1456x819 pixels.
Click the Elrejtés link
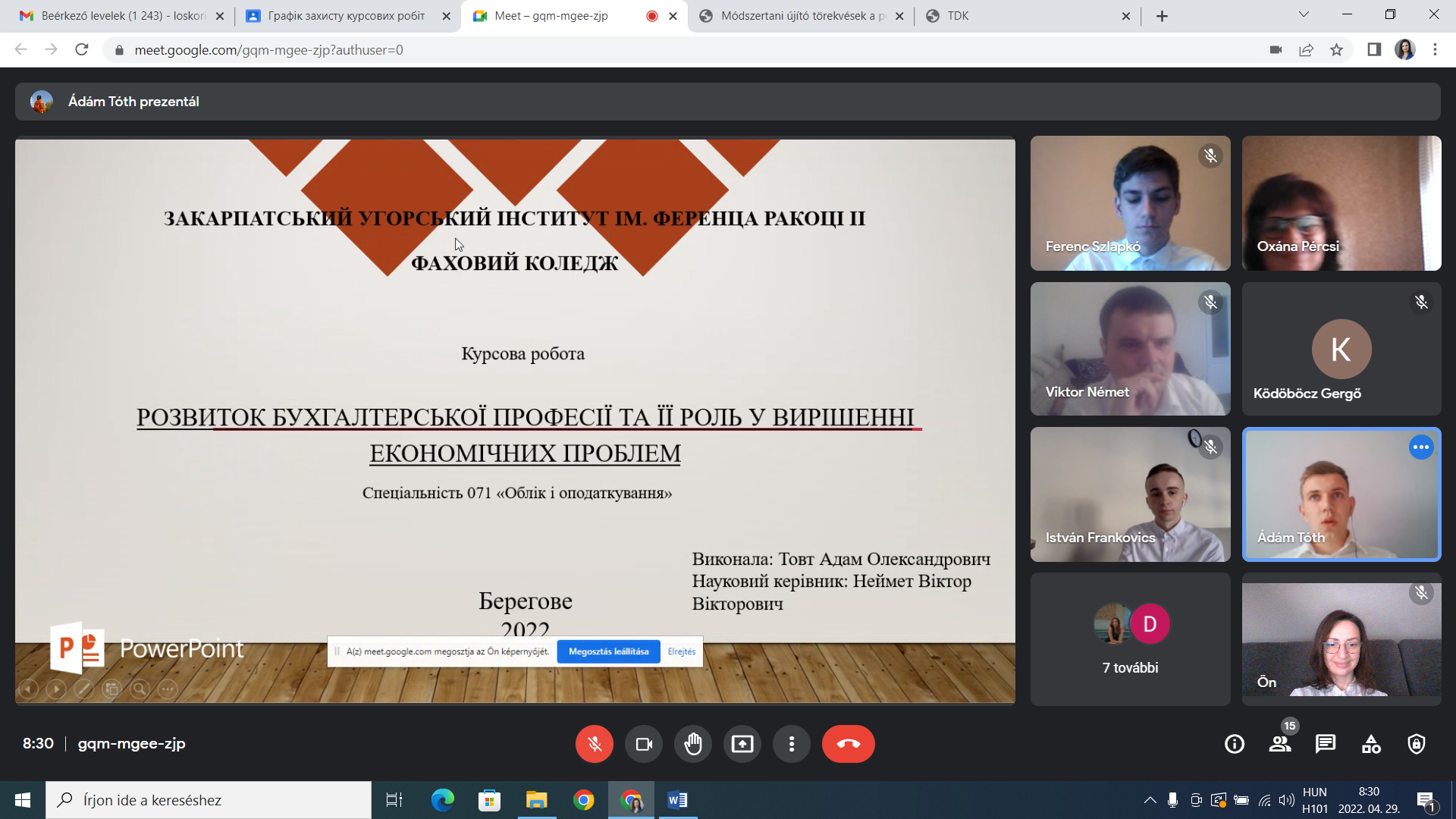[681, 651]
